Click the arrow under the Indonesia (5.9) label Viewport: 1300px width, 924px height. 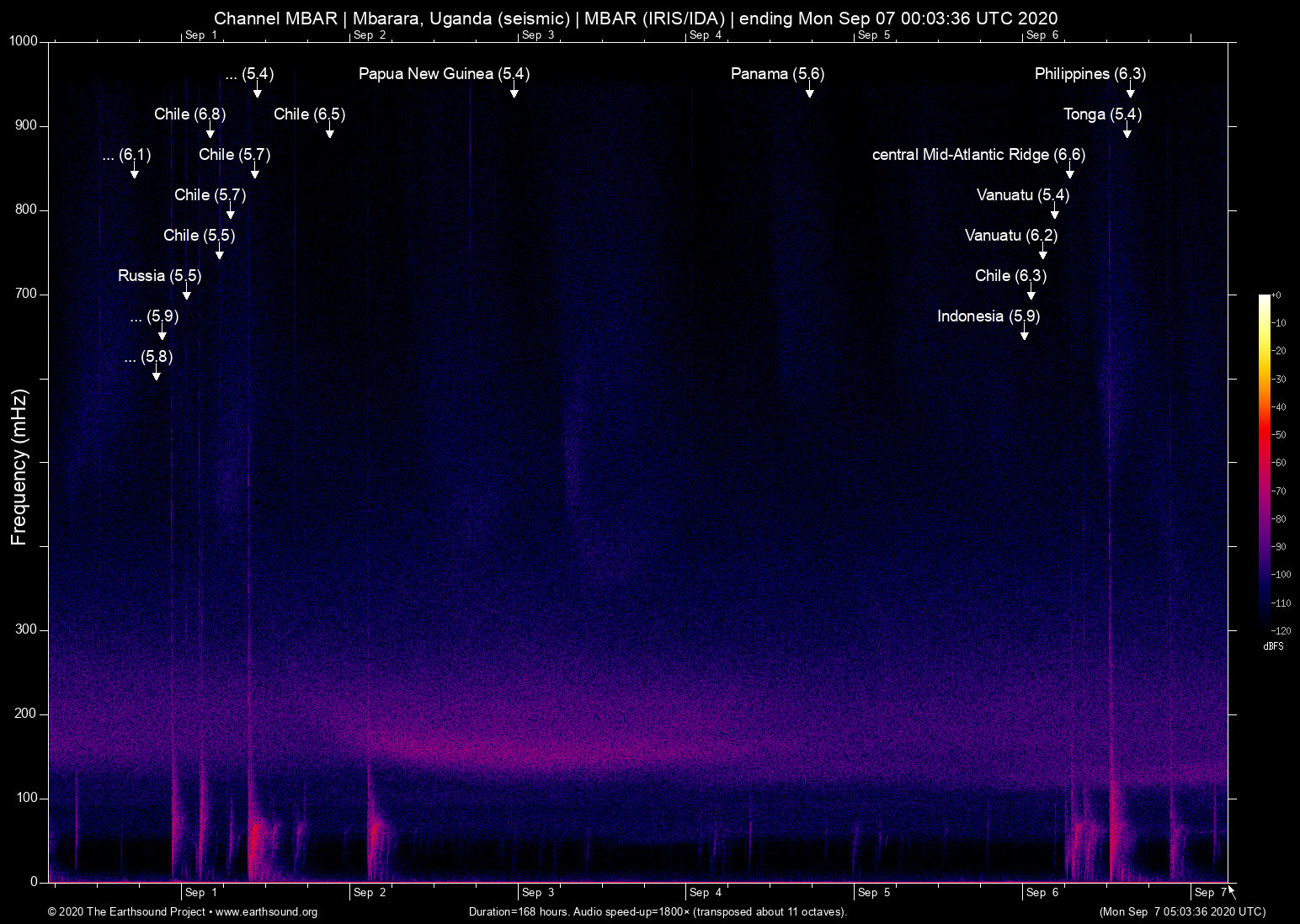click(1024, 333)
